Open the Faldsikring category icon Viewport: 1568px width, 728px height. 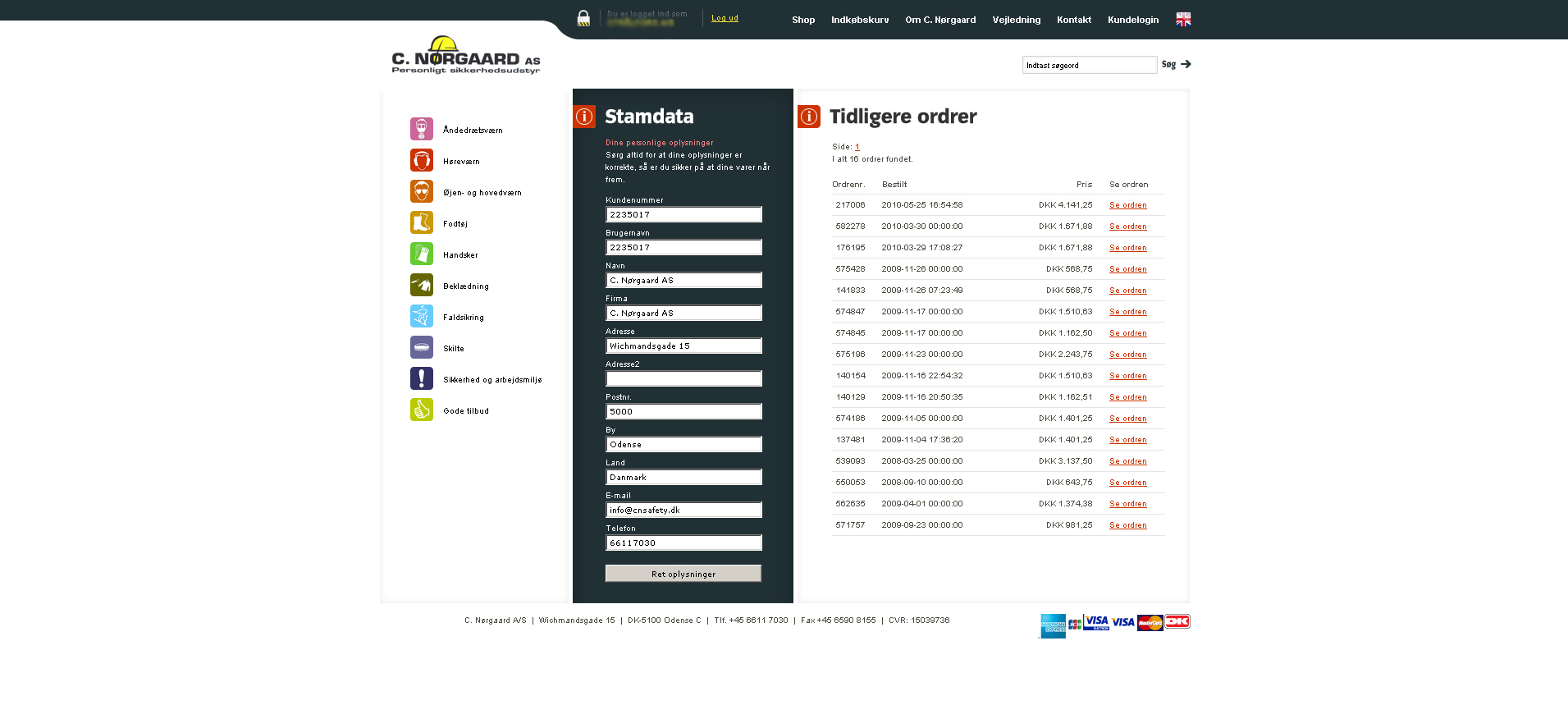pyautogui.click(x=421, y=316)
